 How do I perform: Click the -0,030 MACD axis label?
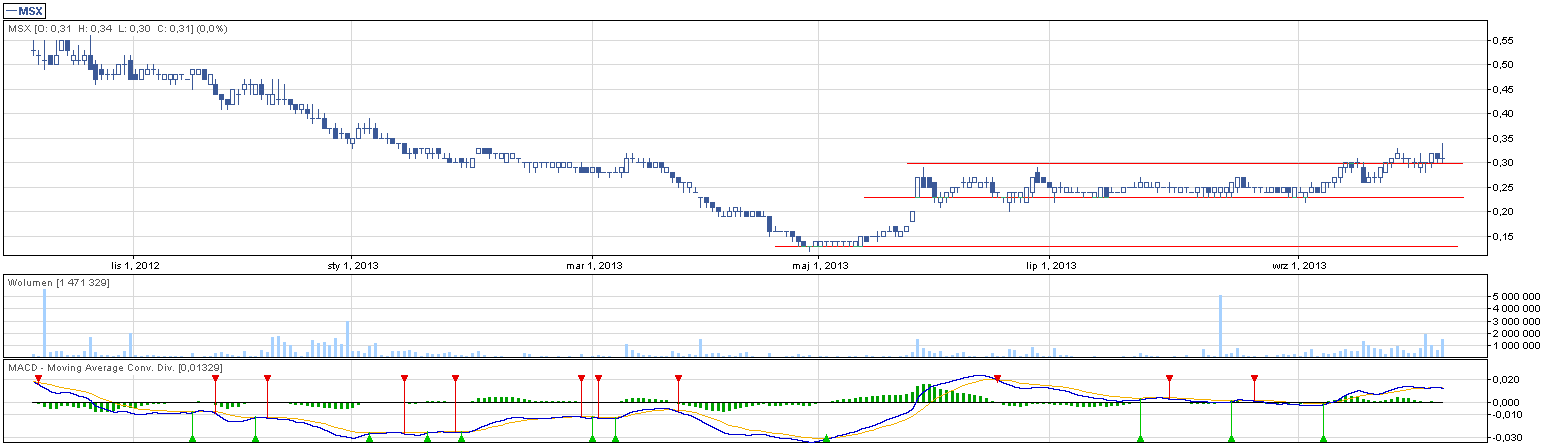[1509, 437]
